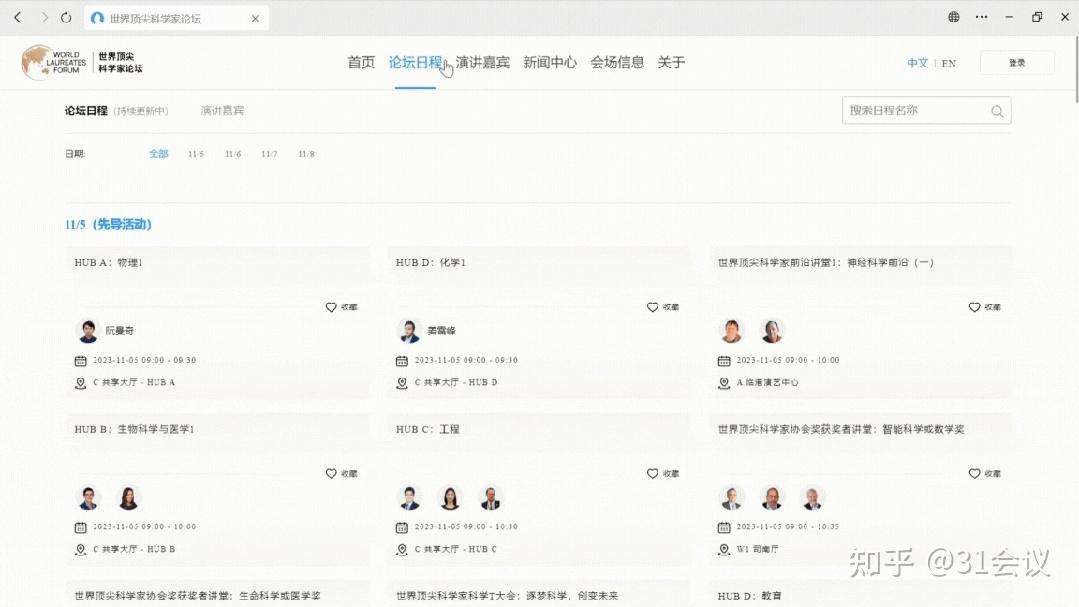The image size is (1079, 607).
Task: Switch language to 中文
Action: tap(917, 63)
